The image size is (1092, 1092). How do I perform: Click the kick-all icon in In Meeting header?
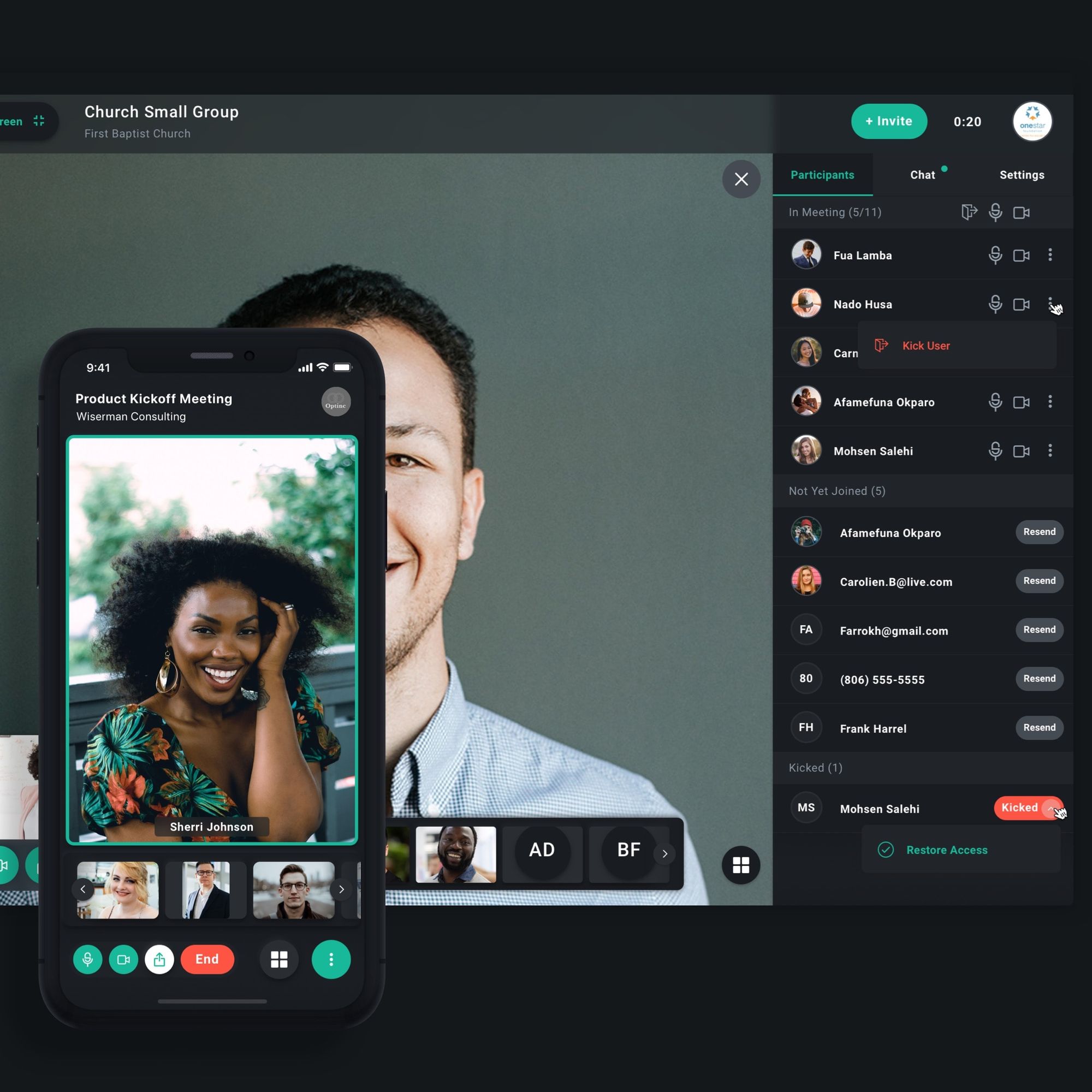point(969,212)
